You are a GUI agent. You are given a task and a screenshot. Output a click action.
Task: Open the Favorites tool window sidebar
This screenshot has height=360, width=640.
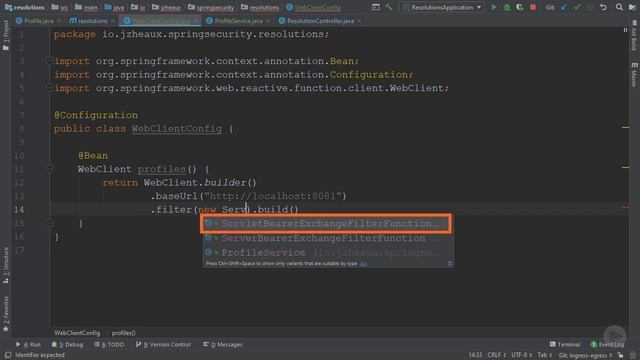pos(5,314)
